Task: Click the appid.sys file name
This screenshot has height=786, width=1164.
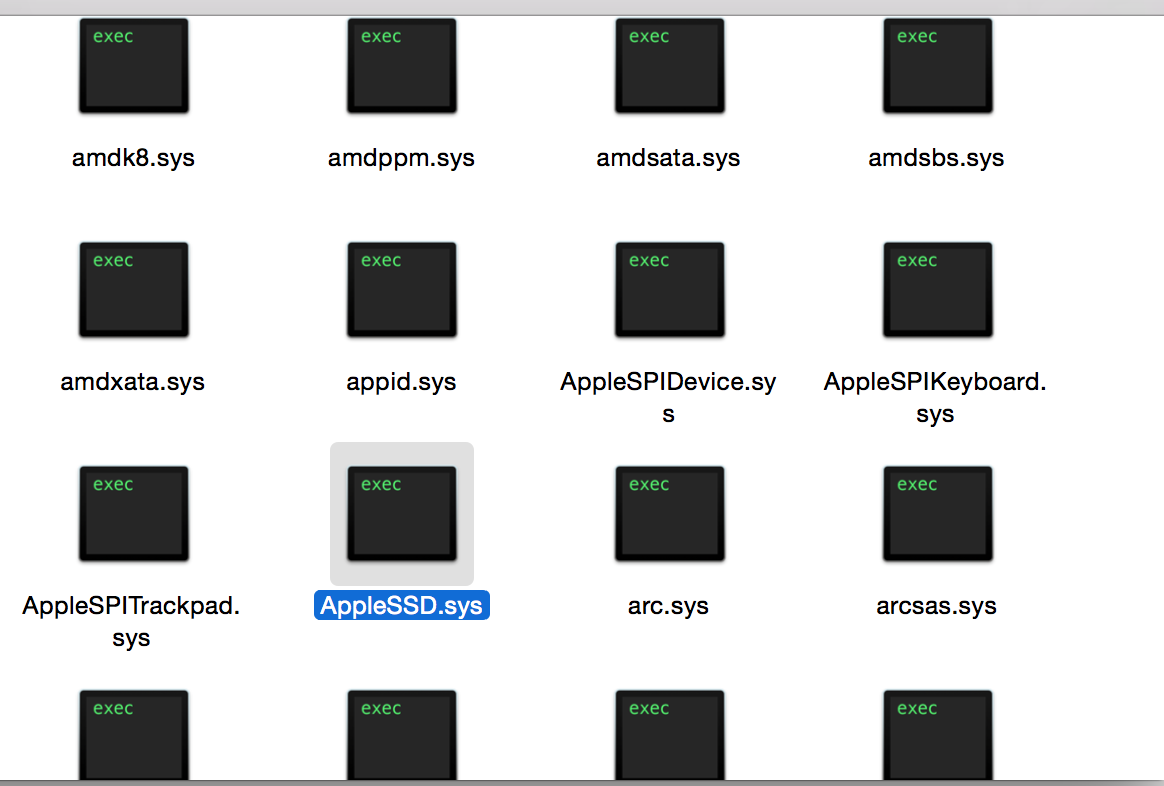Action: [x=401, y=382]
